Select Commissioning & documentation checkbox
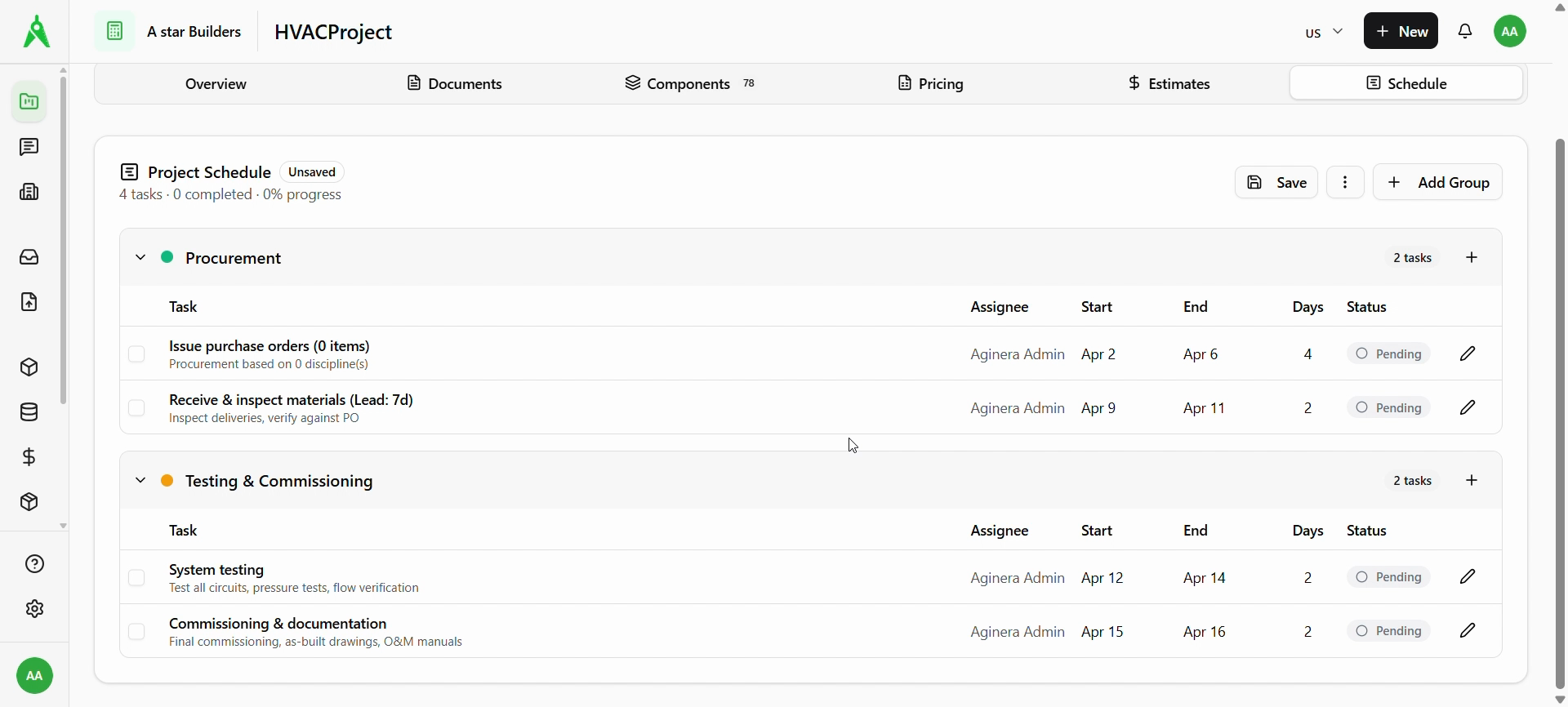 click(136, 632)
